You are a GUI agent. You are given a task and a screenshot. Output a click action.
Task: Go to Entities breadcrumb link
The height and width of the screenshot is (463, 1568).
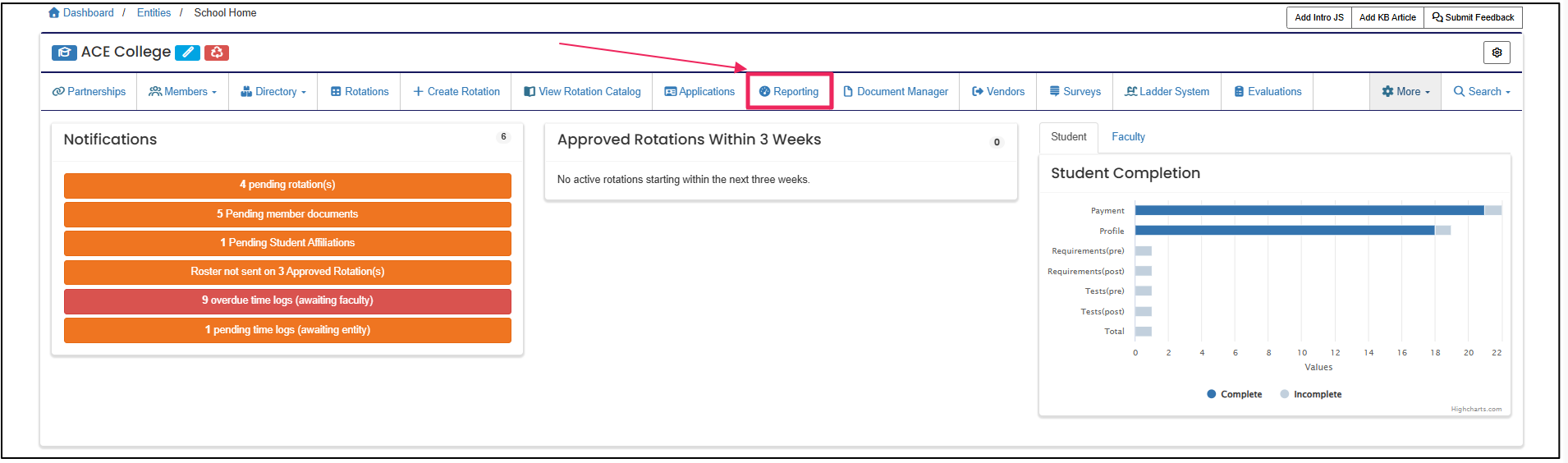pos(154,13)
